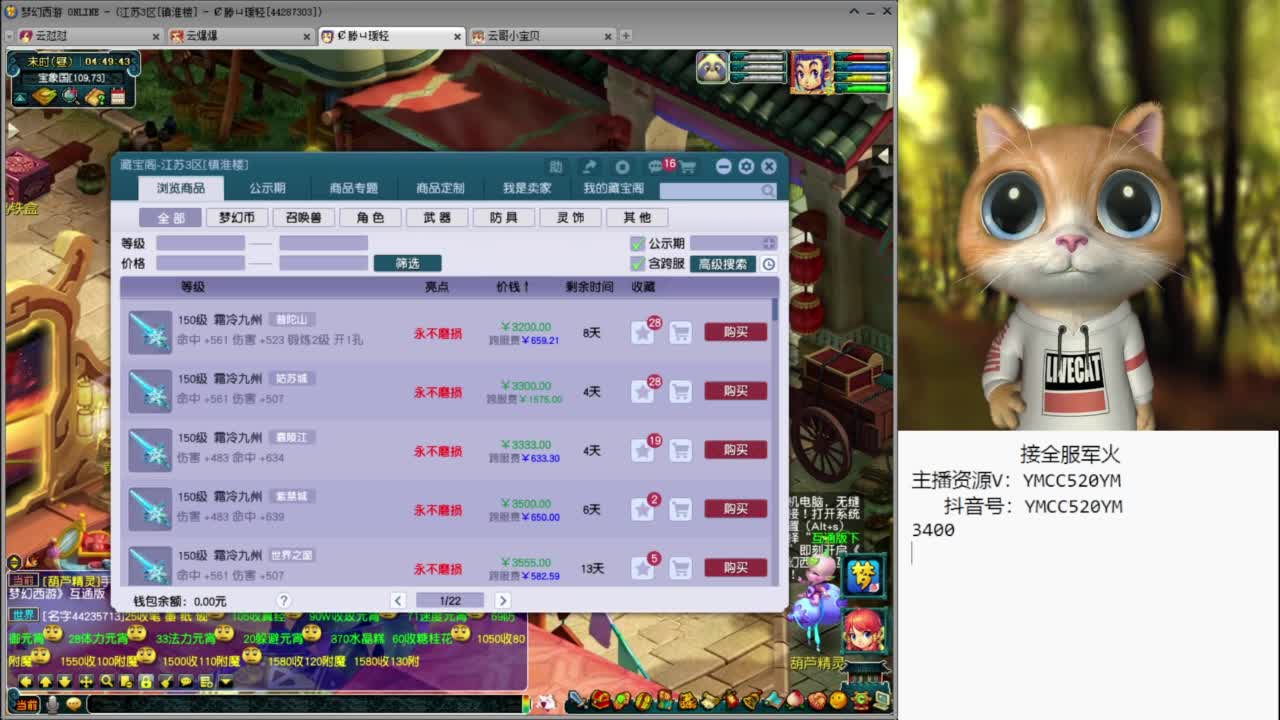
Task: Open the shopping cart in header
Action: pos(688,167)
